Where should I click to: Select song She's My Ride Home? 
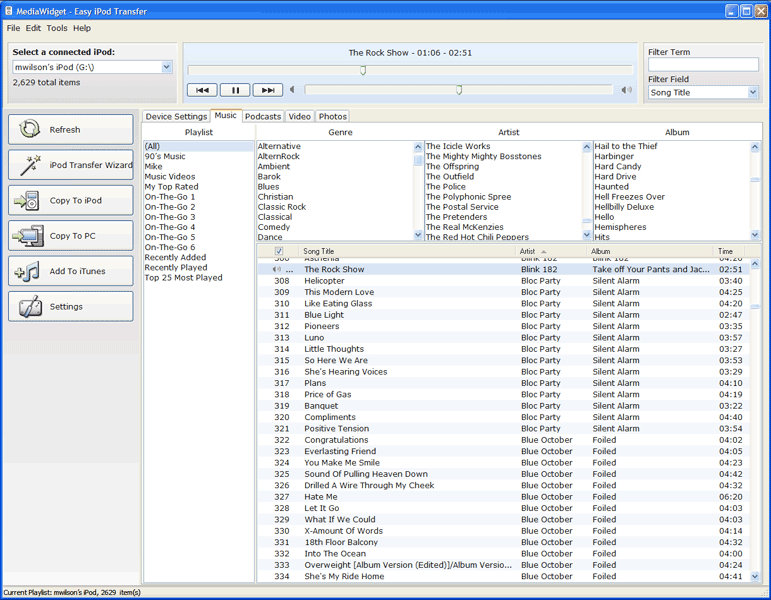pos(503,576)
